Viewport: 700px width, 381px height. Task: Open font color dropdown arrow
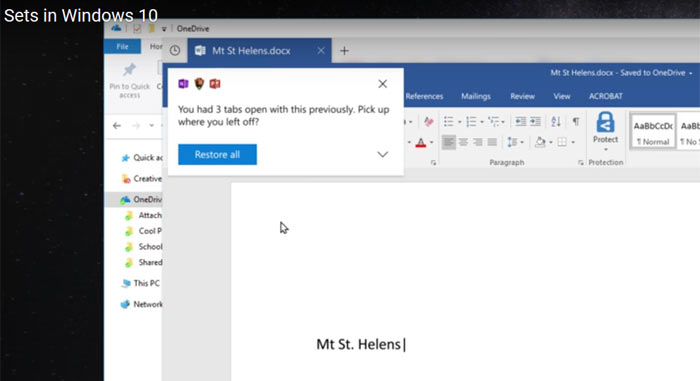[x=432, y=143]
